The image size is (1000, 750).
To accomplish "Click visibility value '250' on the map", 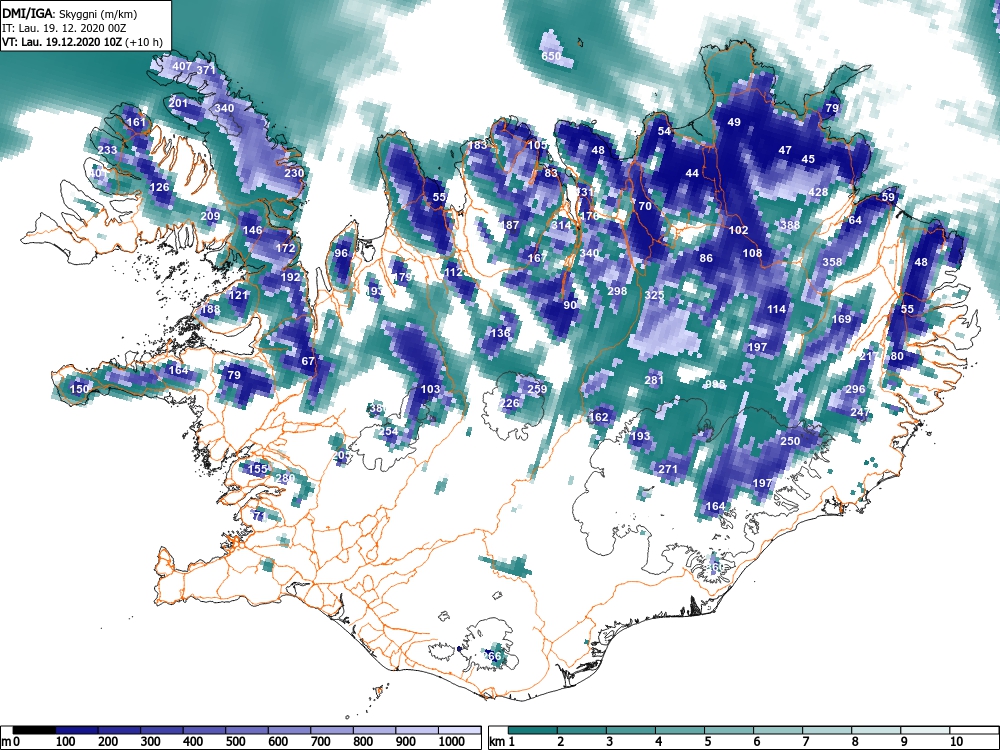I will coord(790,441).
